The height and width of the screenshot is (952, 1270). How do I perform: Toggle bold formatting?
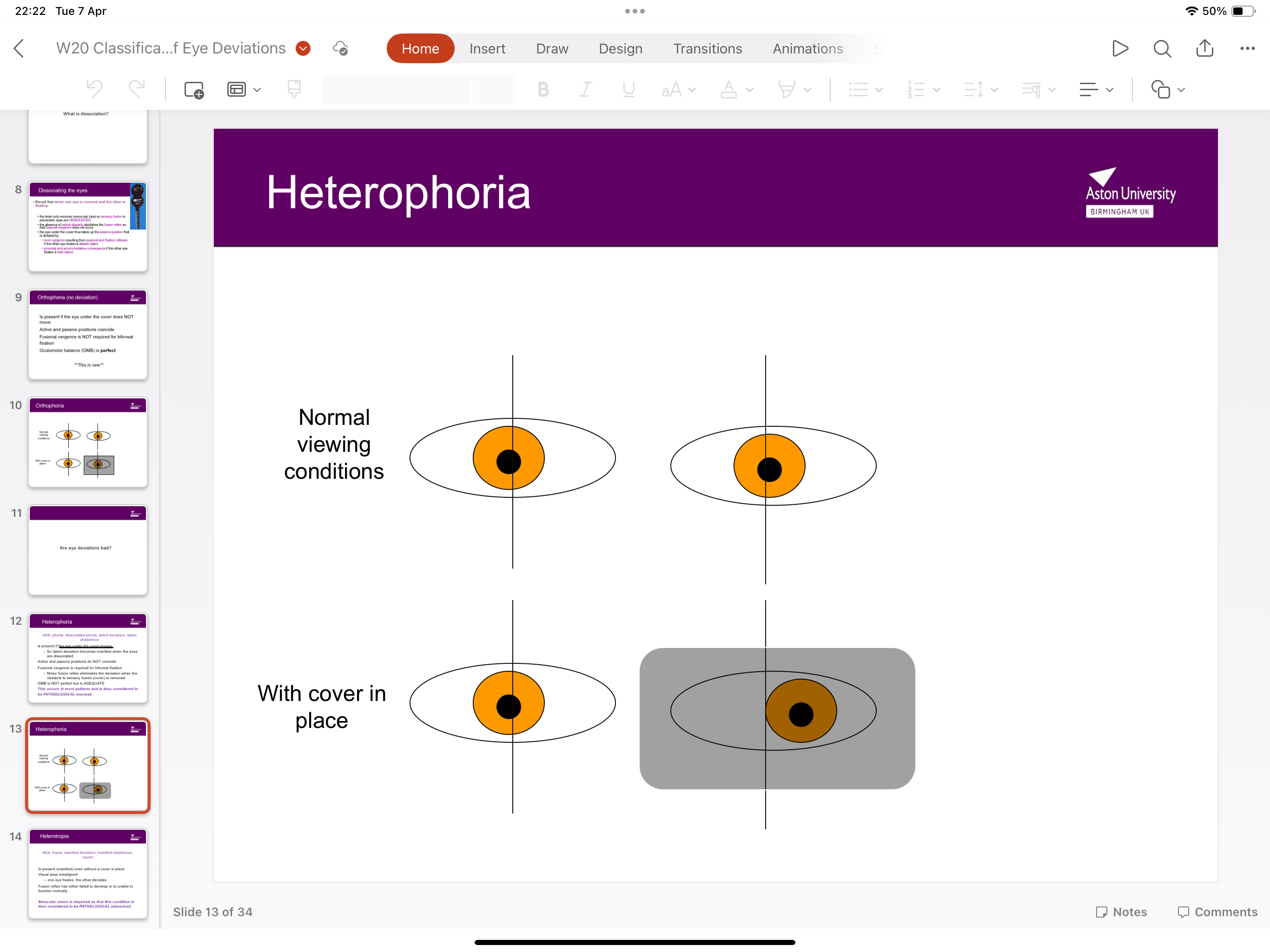pyautogui.click(x=542, y=90)
